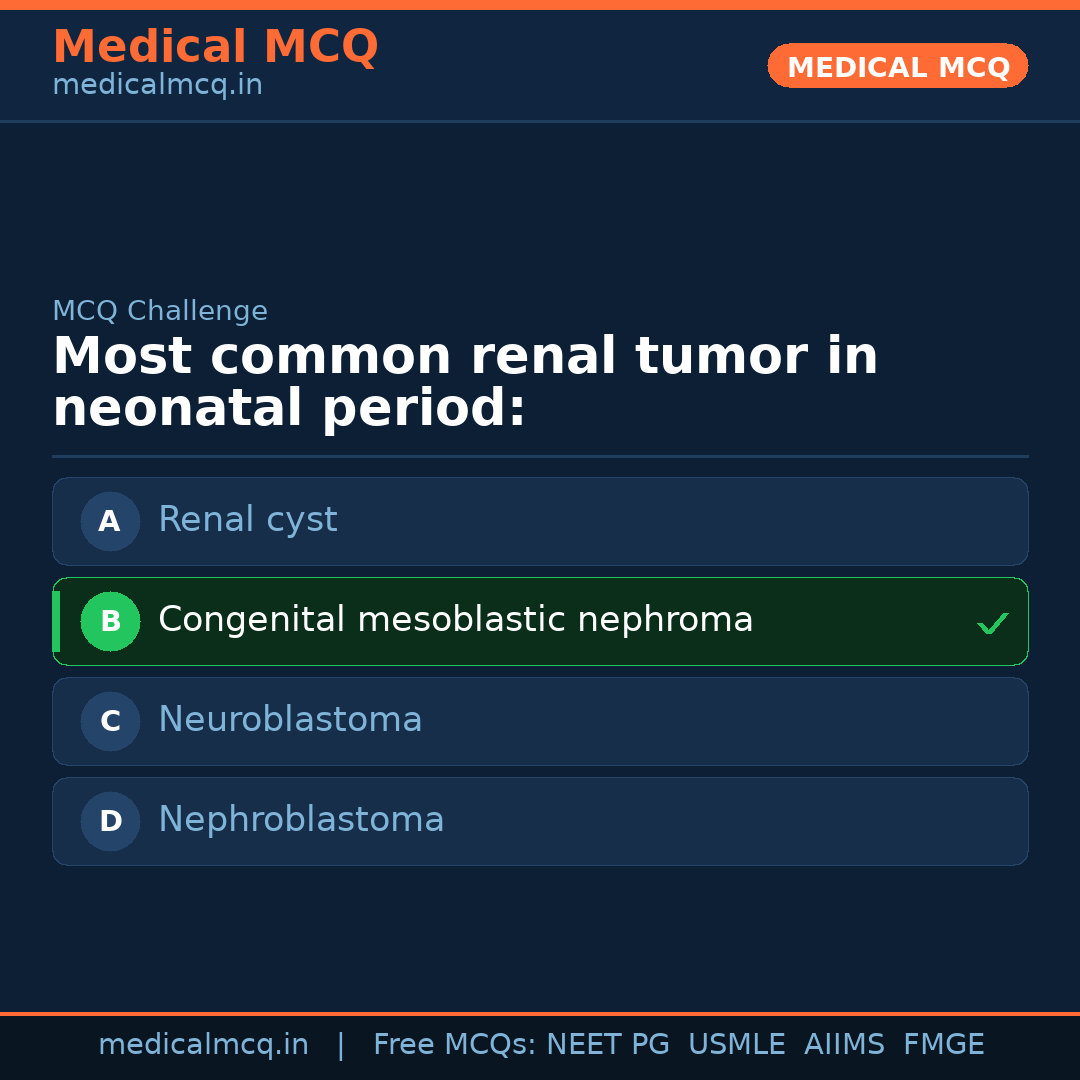This screenshot has width=1080, height=1080.
Task: Click USMLE in the footer
Action: (736, 1045)
